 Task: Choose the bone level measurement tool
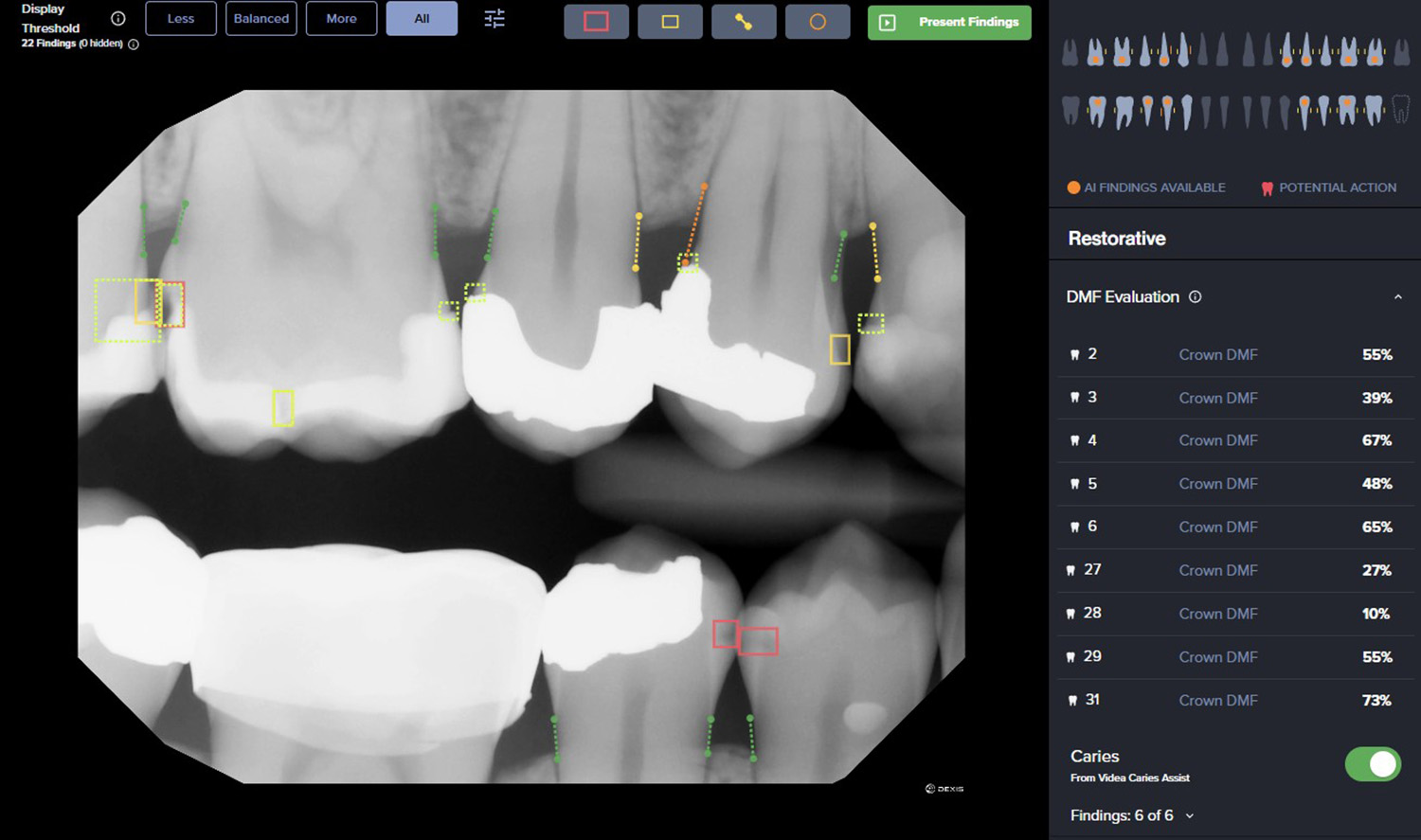click(x=744, y=22)
